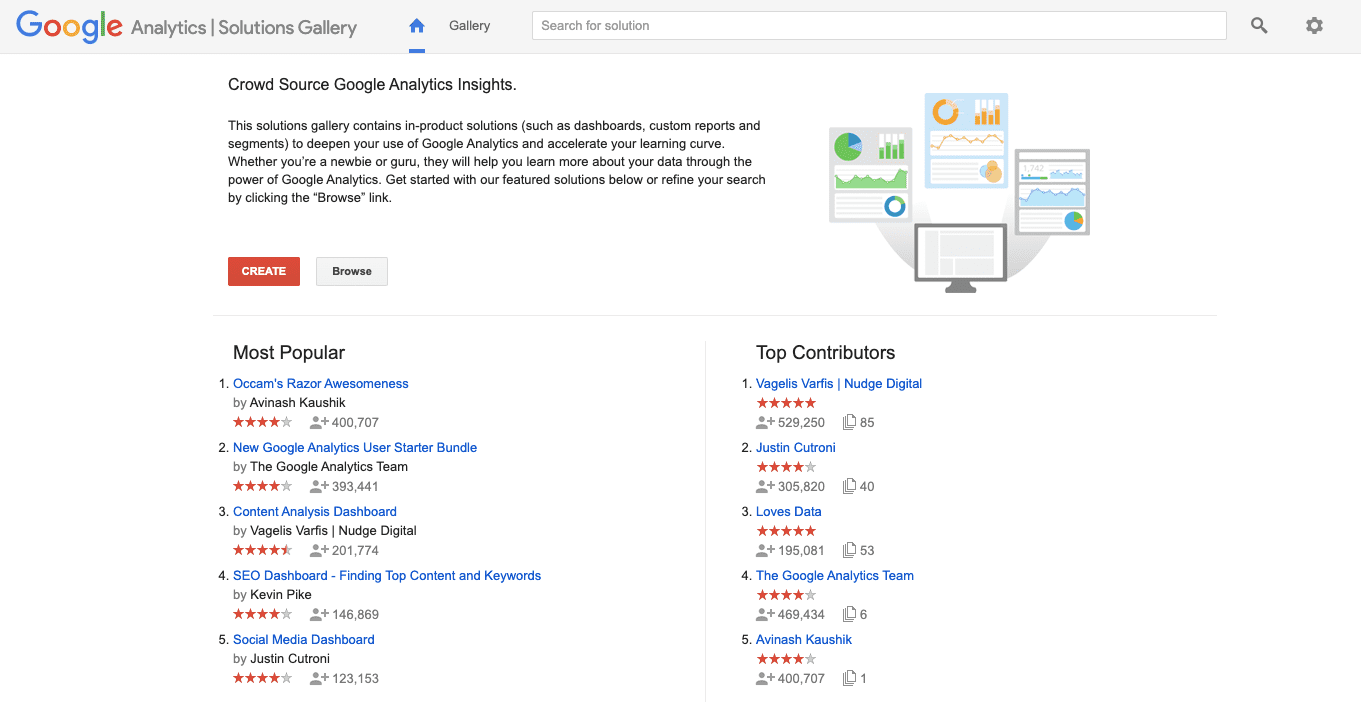Click the documents icon beside 1 under Avinash Kaushik contributor
Screen dimensions: 1361x702
tap(849, 678)
